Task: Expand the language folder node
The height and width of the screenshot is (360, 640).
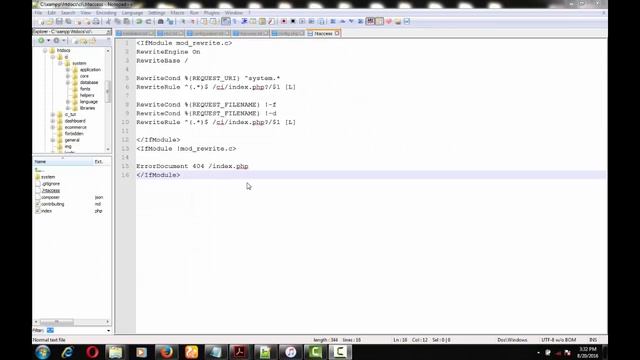Action: pos(68,102)
